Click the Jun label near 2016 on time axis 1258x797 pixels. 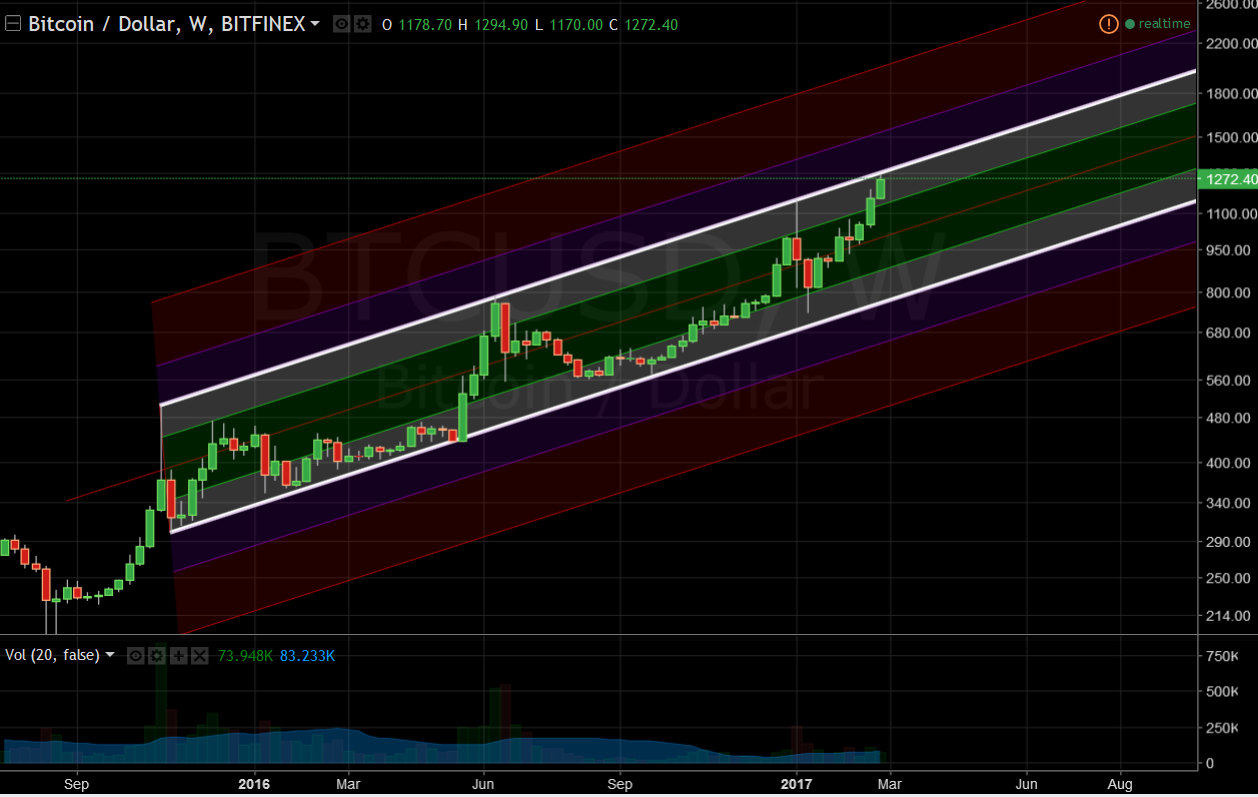tap(484, 784)
